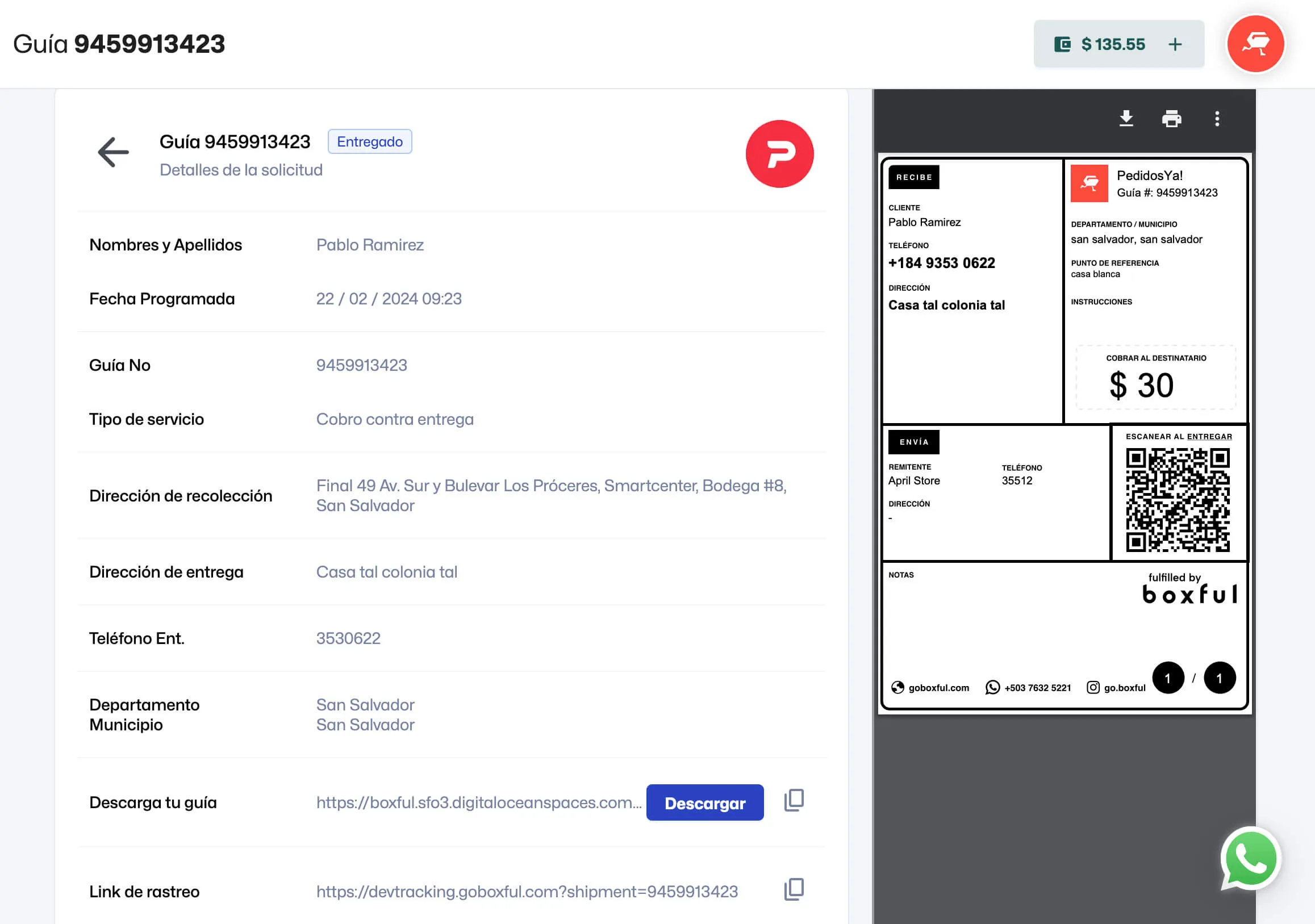Copy the guide download URL
This screenshot has width=1315, height=924.
794,800
